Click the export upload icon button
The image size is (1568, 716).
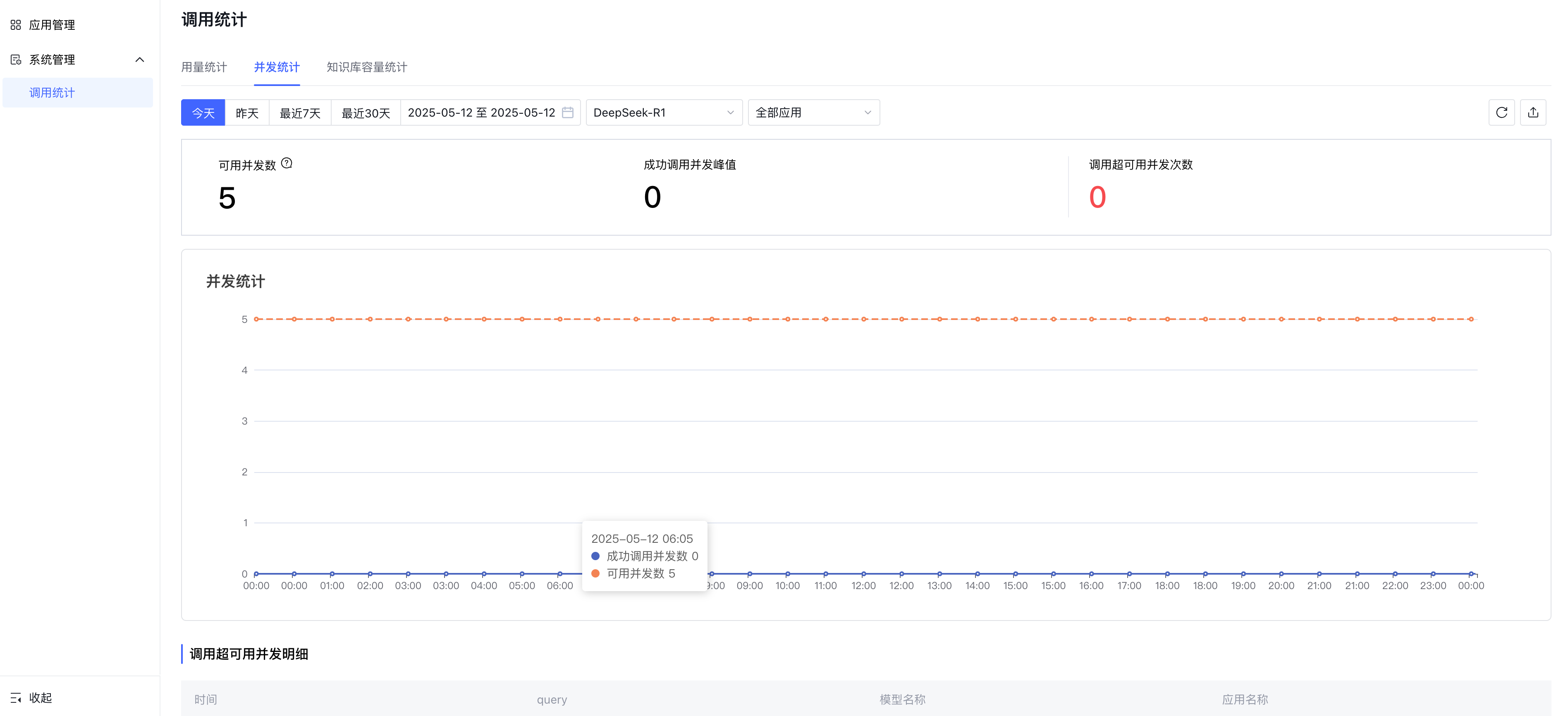tap(1533, 112)
